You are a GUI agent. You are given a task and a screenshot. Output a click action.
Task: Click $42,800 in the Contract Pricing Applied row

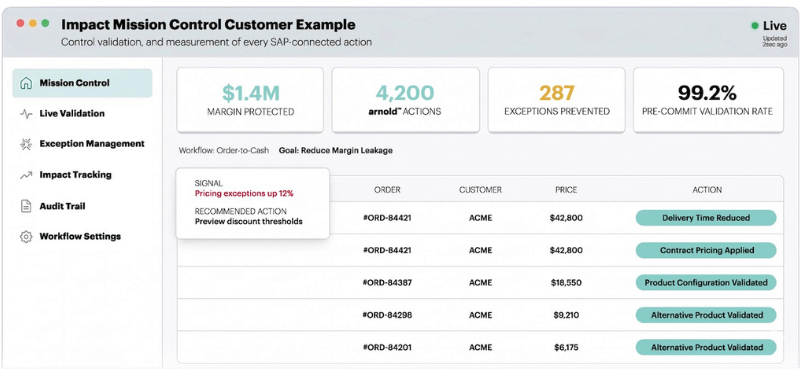566,251
